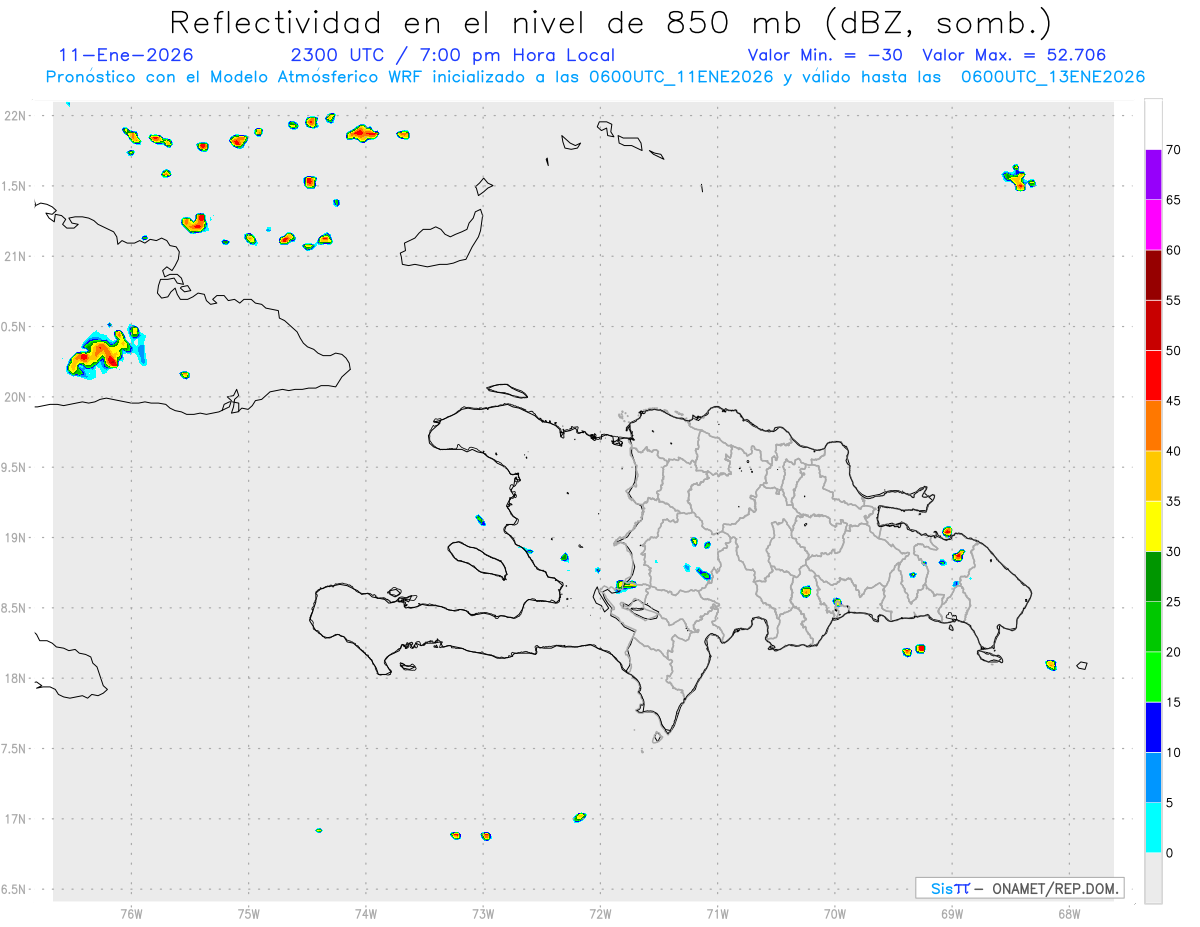Select the orange 40-45 dBZ color band
The width and height of the screenshot is (1200, 927).
click(1153, 426)
